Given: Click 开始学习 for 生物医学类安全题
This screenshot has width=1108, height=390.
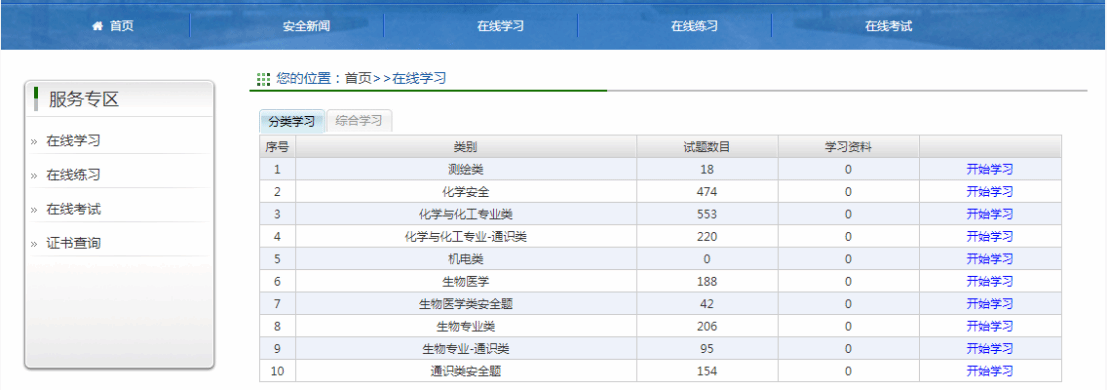Looking at the screenshot, I should [x=990, y=304].
